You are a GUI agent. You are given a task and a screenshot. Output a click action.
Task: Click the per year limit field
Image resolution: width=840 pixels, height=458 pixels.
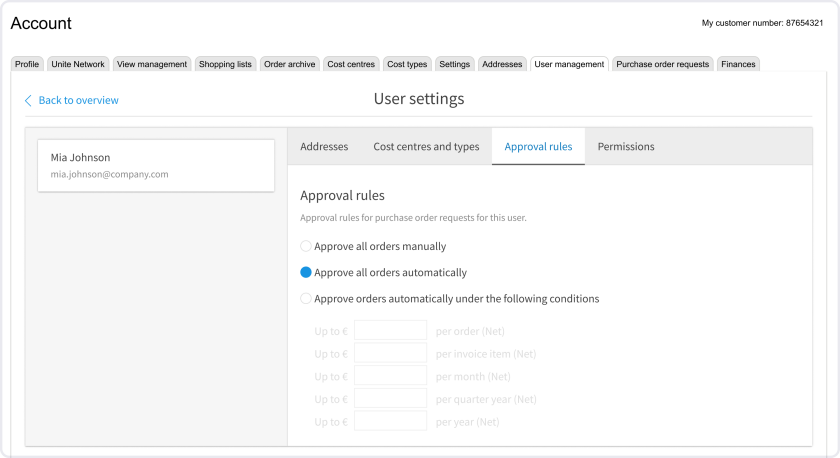coord(390,422)
